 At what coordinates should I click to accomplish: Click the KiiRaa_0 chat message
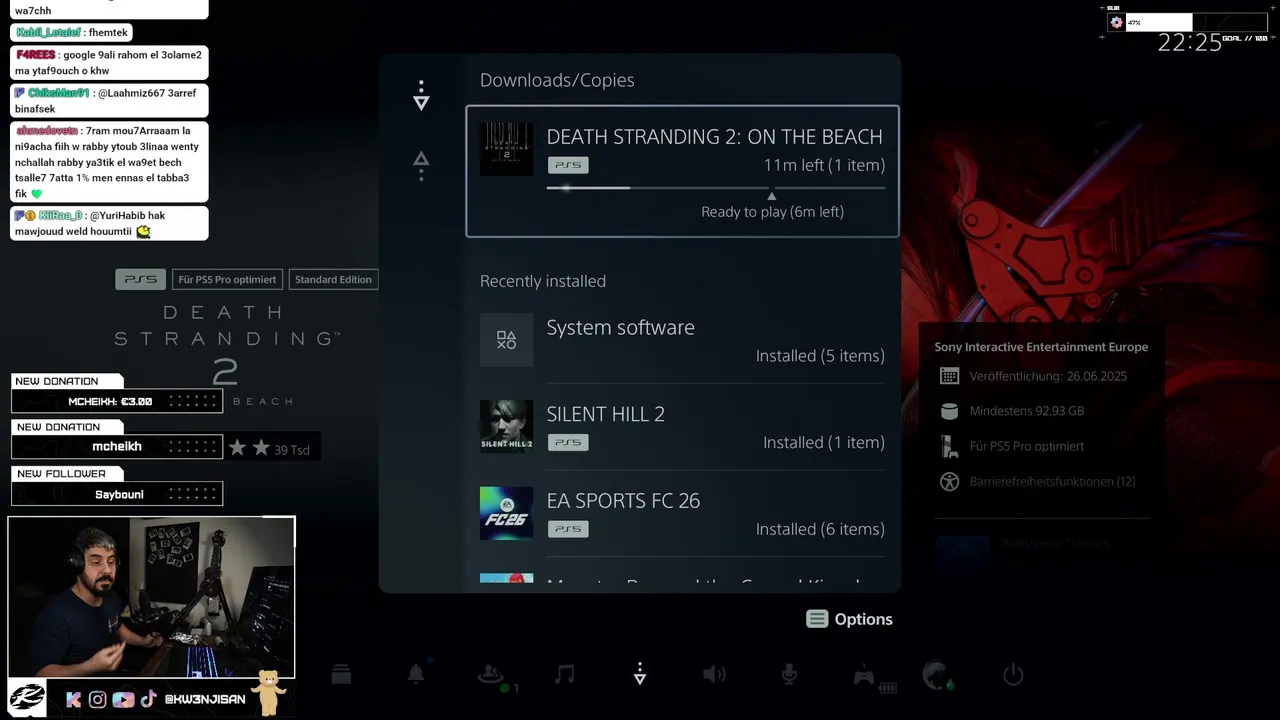(x=109, y=223)
